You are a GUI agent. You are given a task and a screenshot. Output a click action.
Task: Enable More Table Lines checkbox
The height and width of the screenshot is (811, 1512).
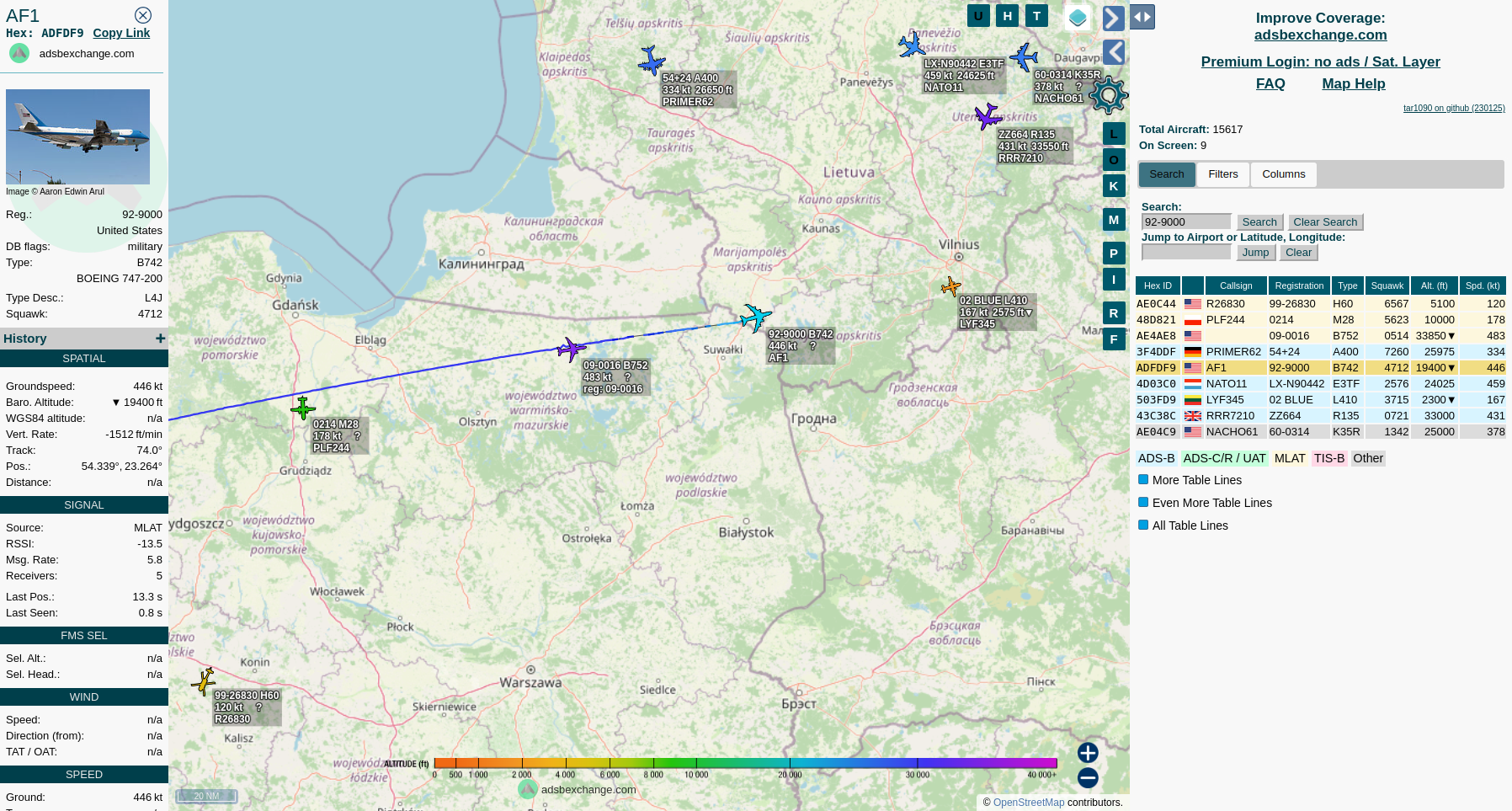point(1143,479)
